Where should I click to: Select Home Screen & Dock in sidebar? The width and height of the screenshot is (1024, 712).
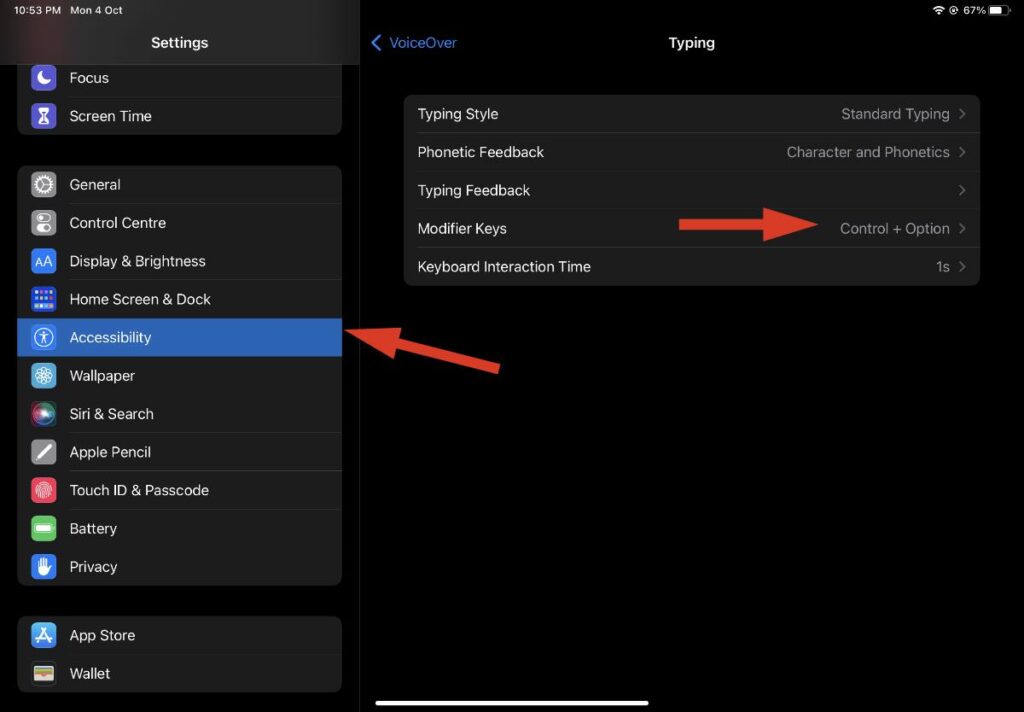click(180, 299)
